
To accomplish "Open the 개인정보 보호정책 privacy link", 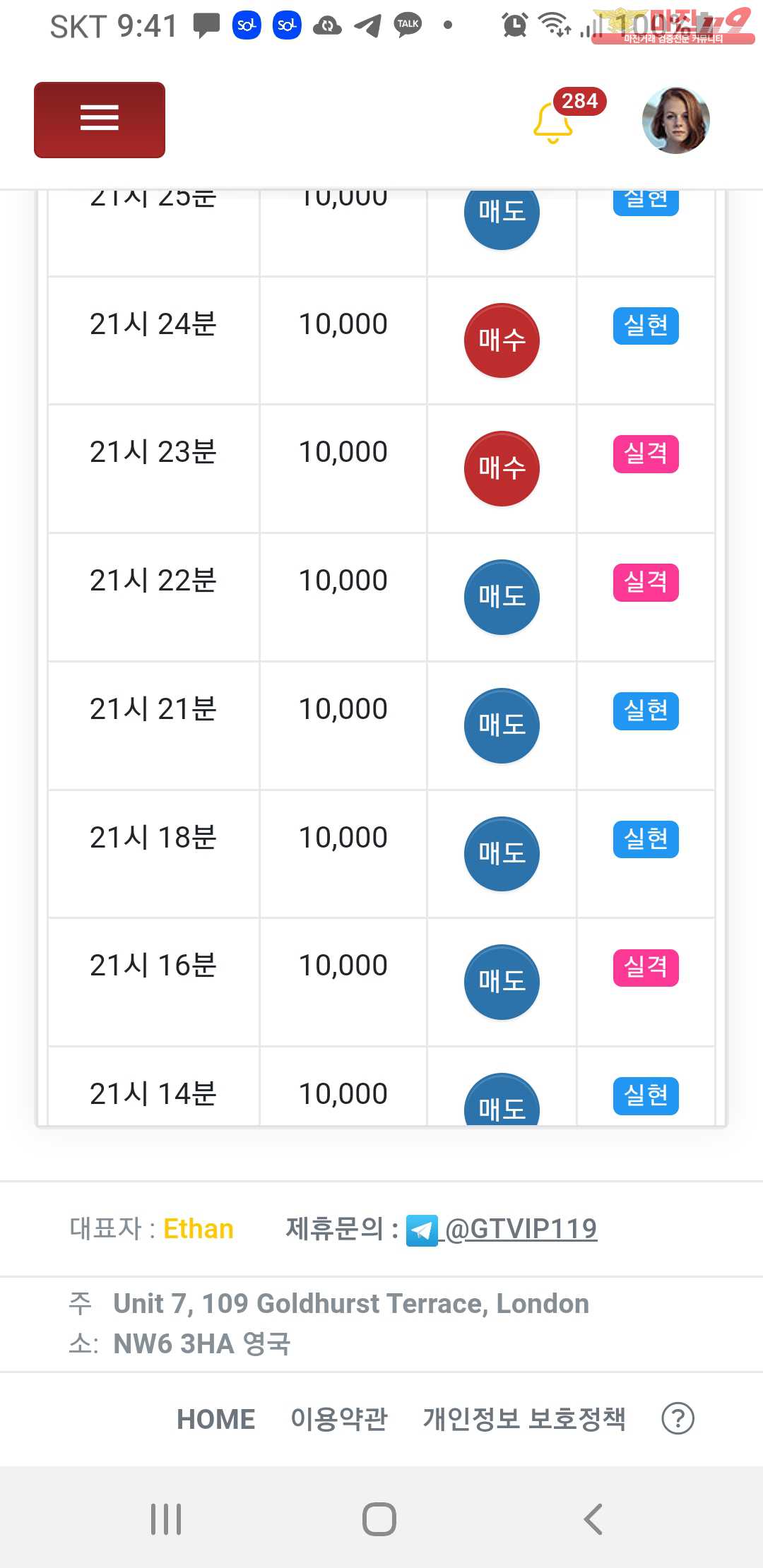I will (x=524, y=1419).
